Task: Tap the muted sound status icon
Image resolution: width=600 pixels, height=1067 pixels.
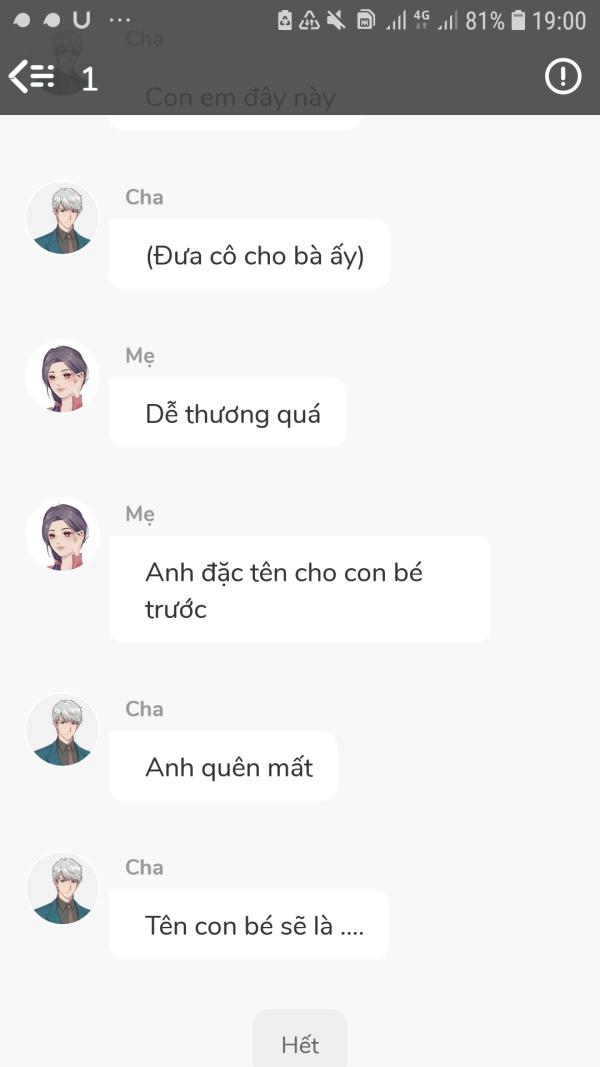Action: (x=335, y=20)
